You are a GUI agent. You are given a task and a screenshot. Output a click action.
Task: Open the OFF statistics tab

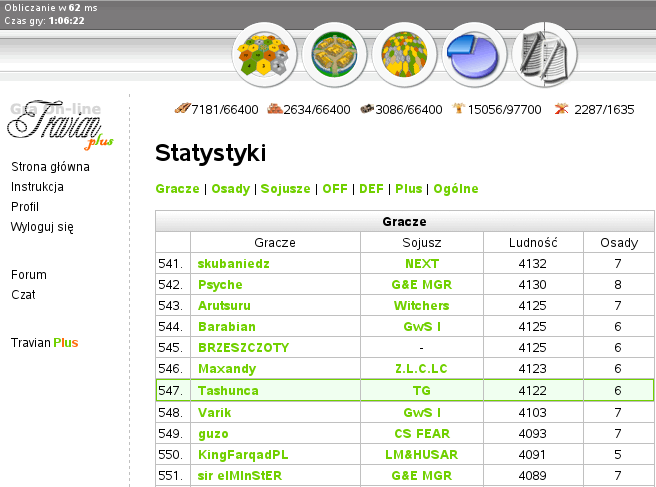335,189
